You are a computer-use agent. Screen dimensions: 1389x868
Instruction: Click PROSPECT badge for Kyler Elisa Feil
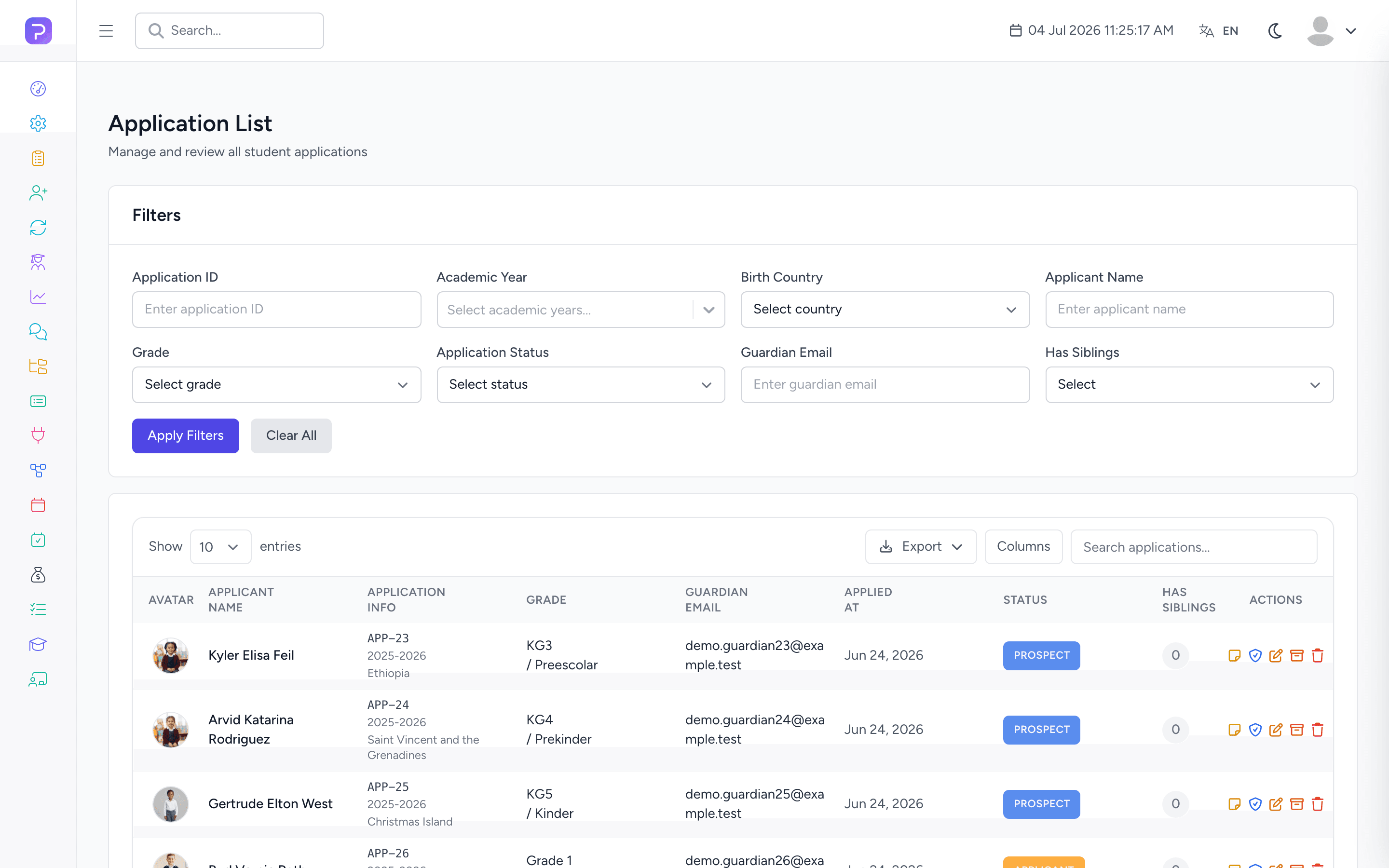coord(1041,655)
